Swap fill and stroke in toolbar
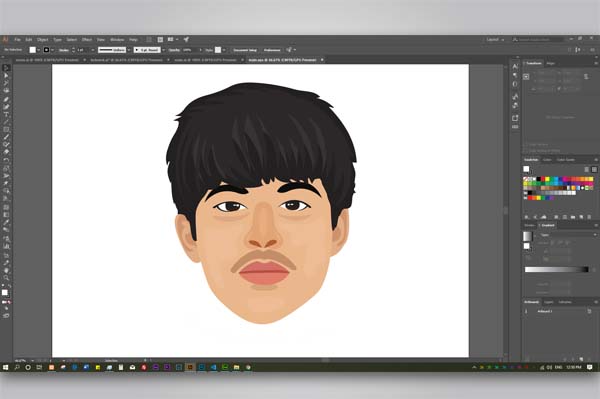 [9, 286]
